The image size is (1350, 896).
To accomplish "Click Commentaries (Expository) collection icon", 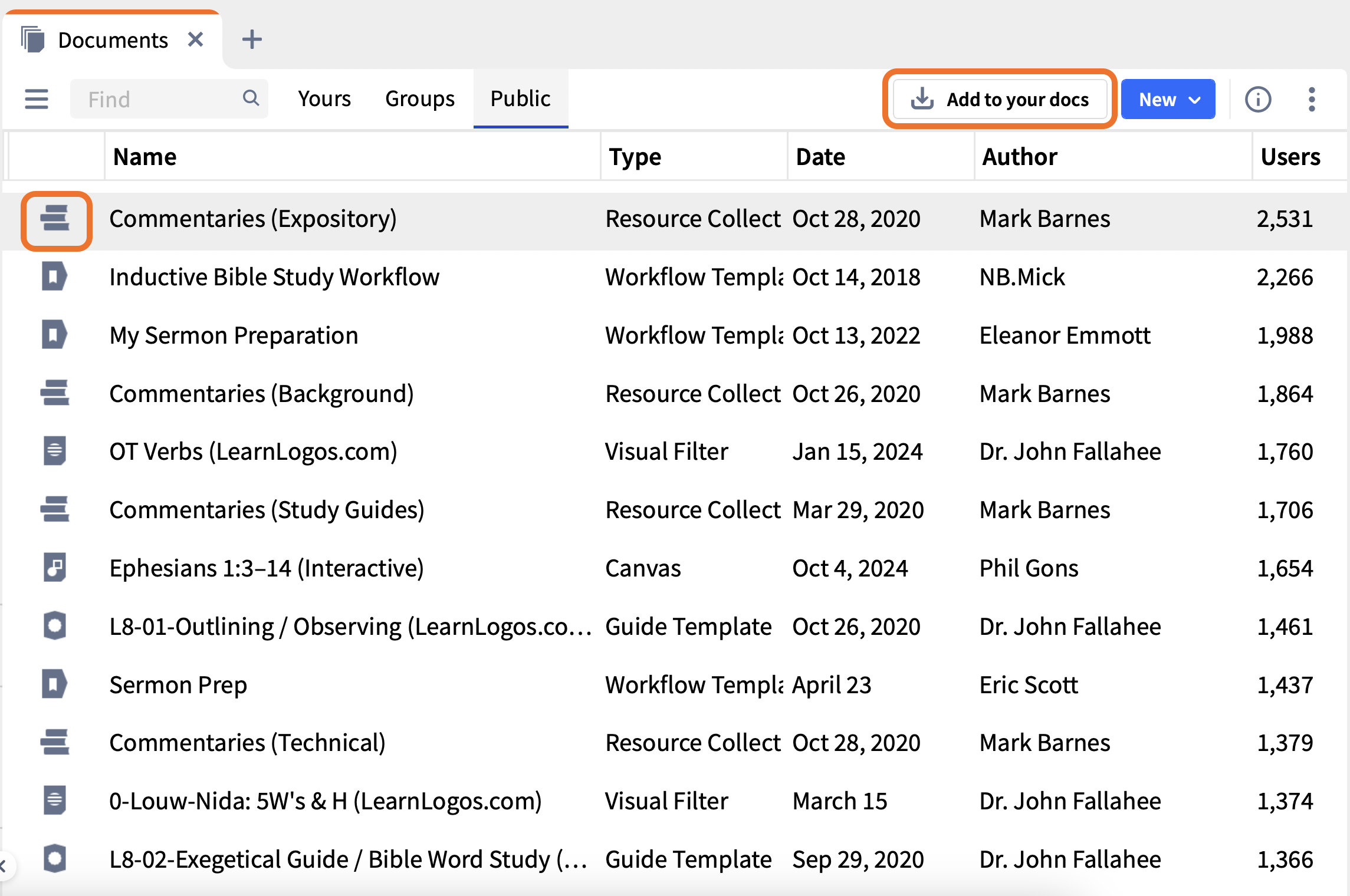I will coord(55,218).
